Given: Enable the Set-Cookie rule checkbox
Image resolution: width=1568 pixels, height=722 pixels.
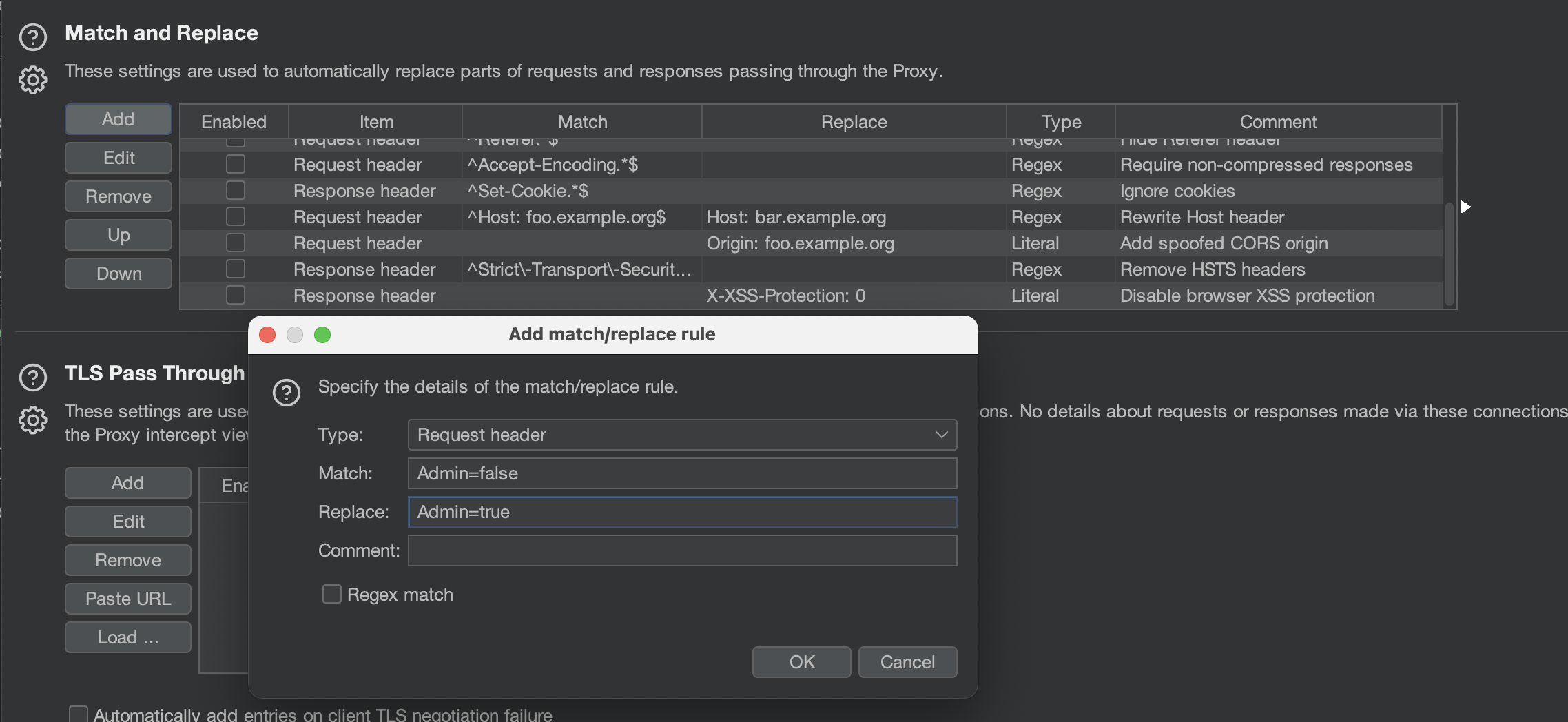Looking at the screenshot, I should (236, 191).
